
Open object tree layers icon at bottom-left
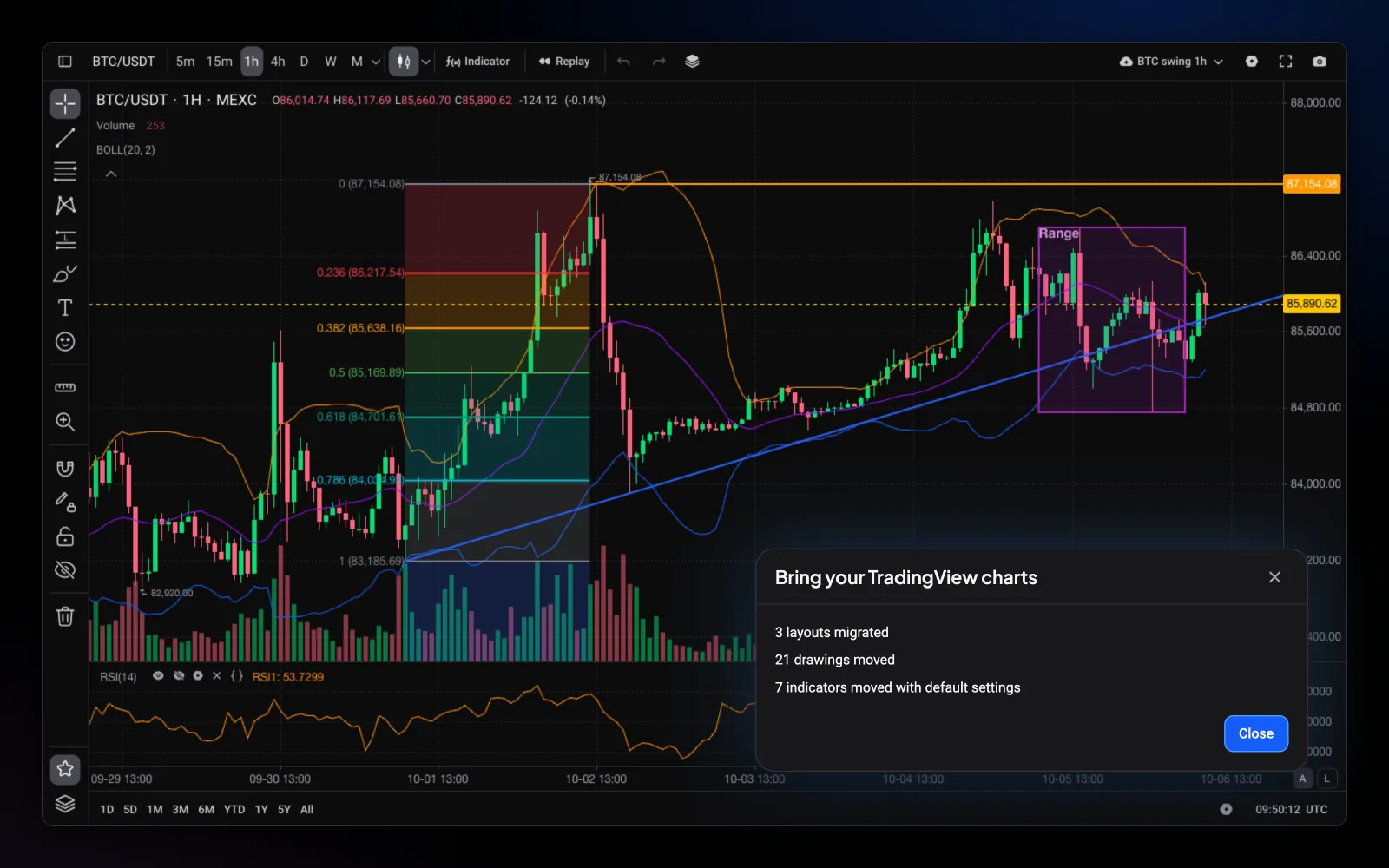point(65,805)
